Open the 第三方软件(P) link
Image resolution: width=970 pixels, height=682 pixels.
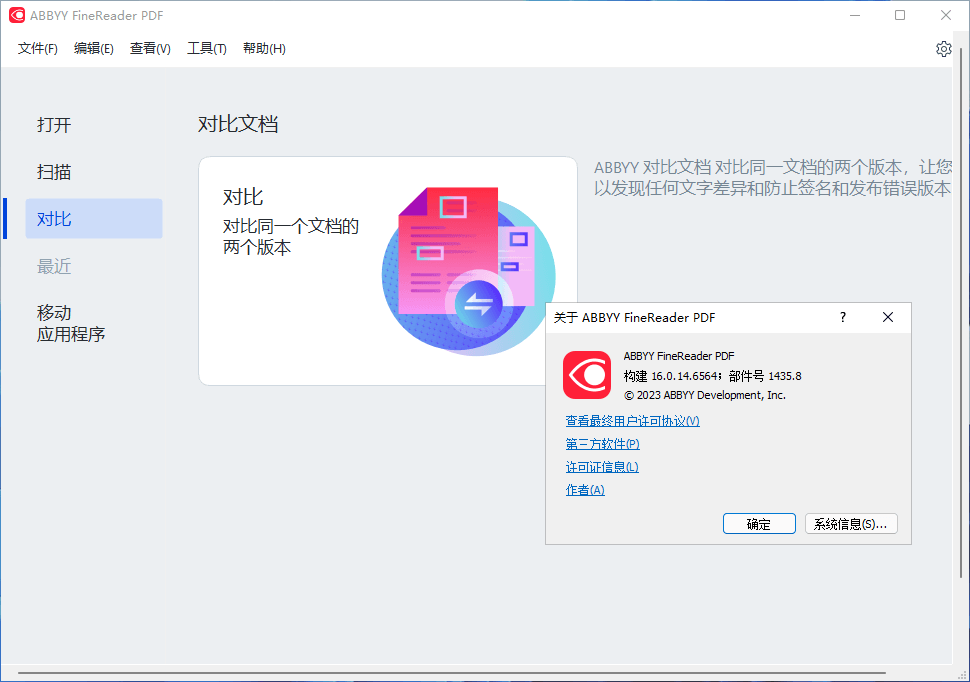[x=603, y=444]
